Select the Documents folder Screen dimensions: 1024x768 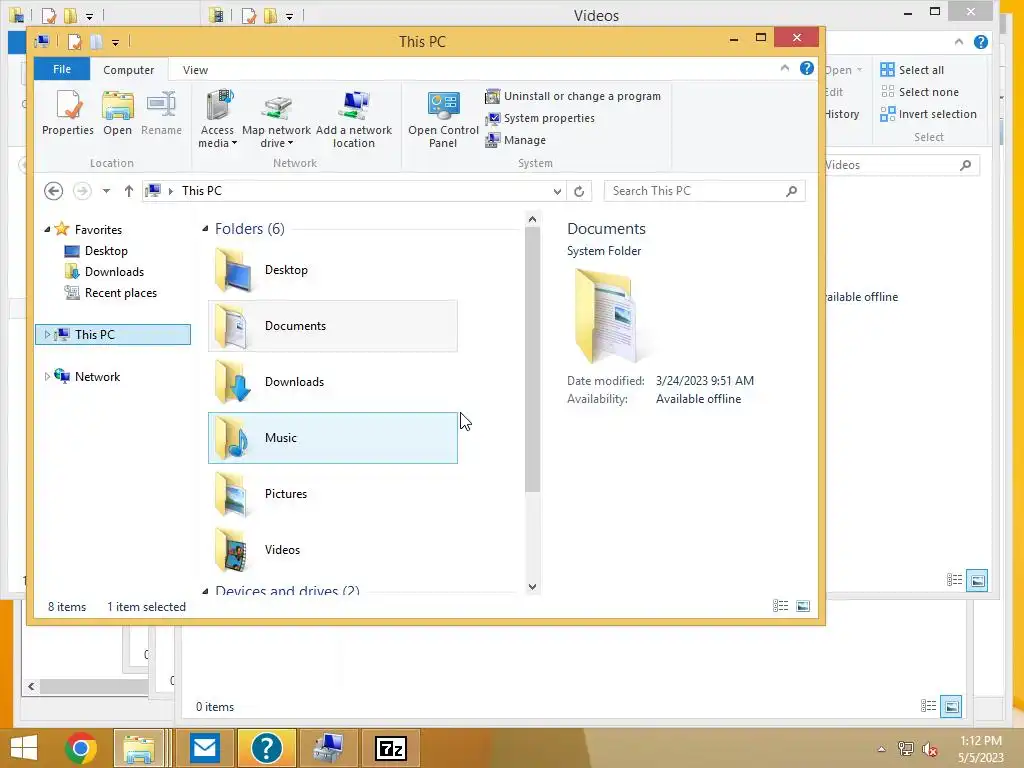332,326
